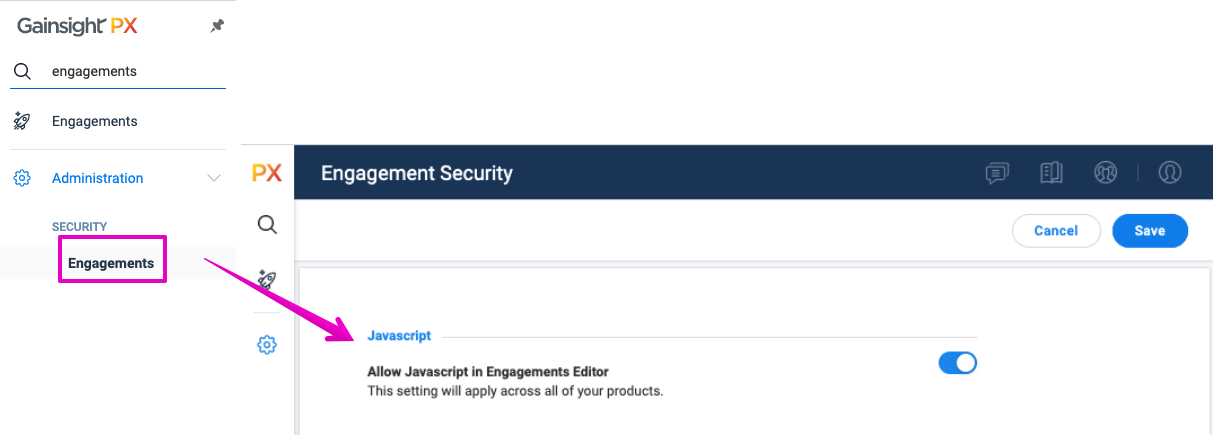Click the gear icon next to Administration
The height and width of the screenshot is (435, 1213).
tap(22, 178)
